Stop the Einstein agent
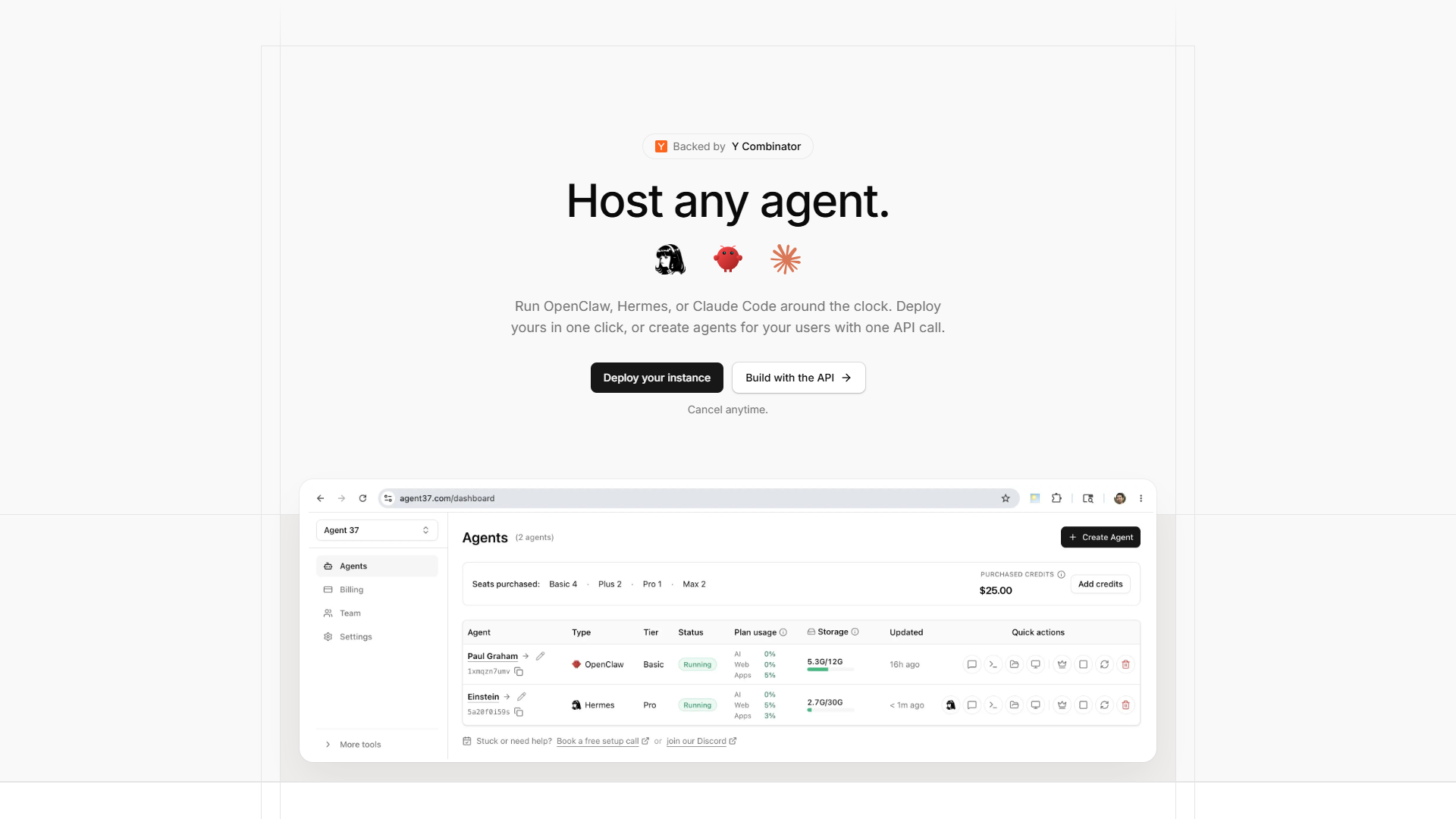This screenshot has height=819, width=1456. tap(1083, 705)
